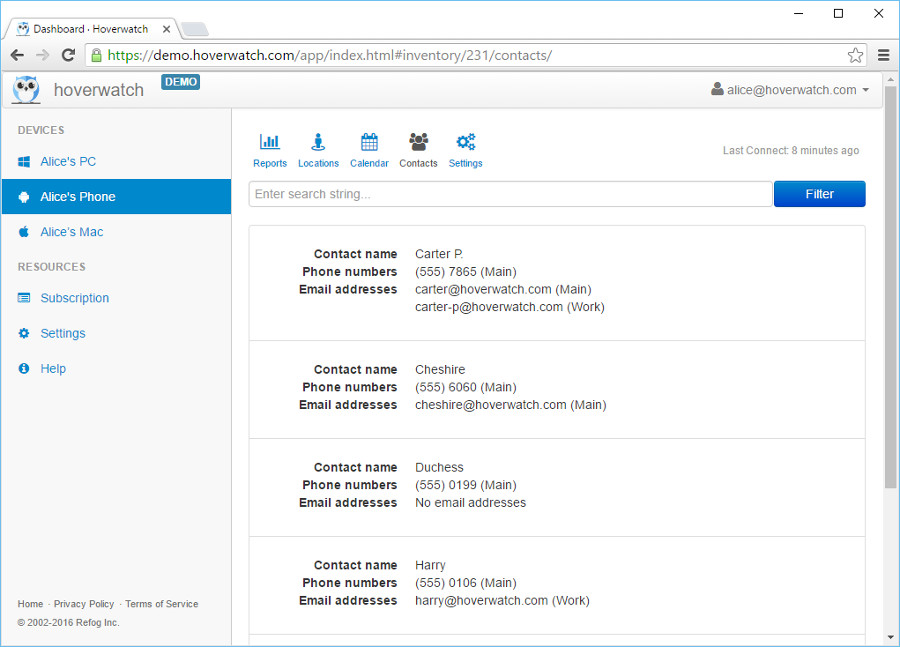Open Subscription in sidebar resources

(x=74, y=298)
